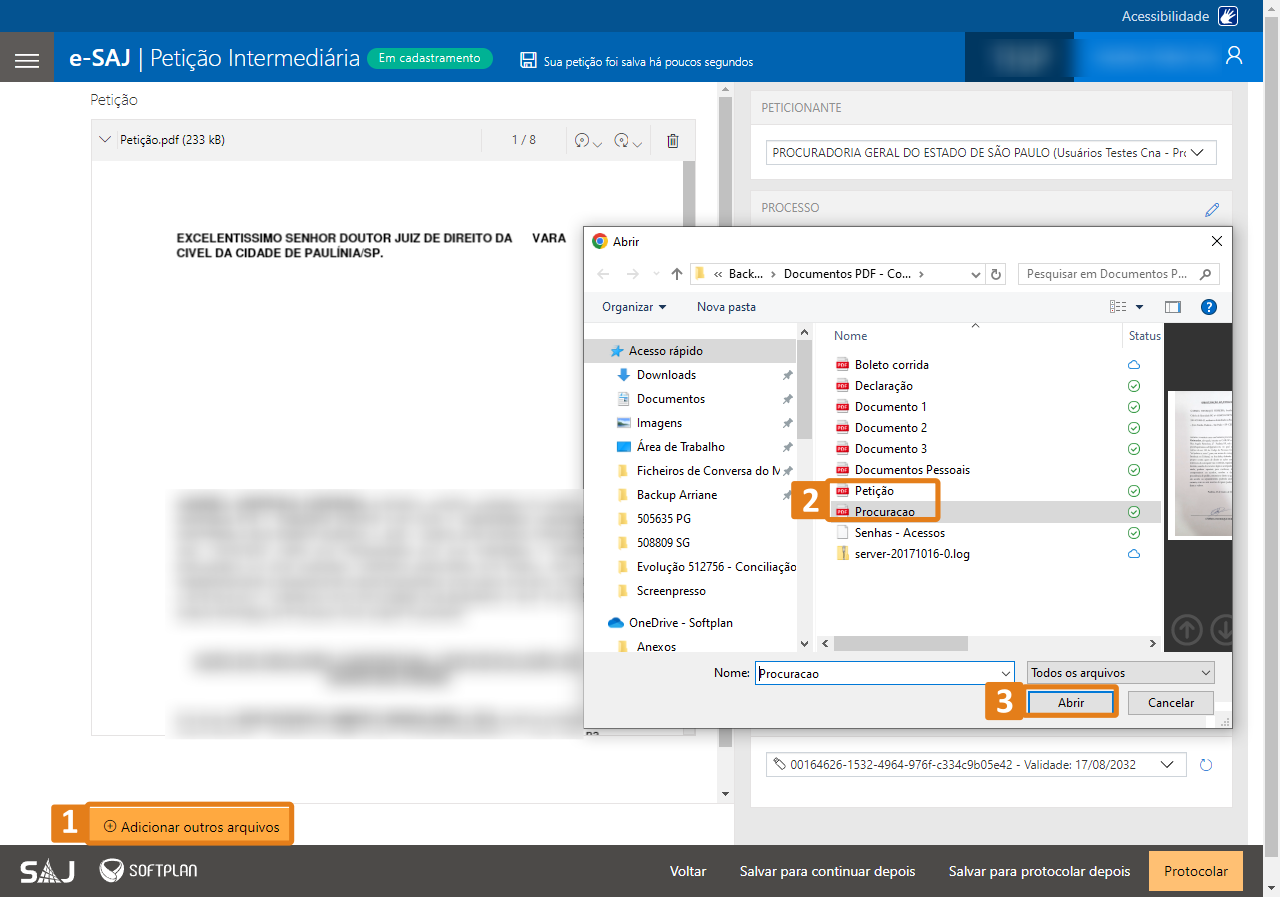
Task: Collapse the Petição.pdf document panel
Action: [105, 140]
